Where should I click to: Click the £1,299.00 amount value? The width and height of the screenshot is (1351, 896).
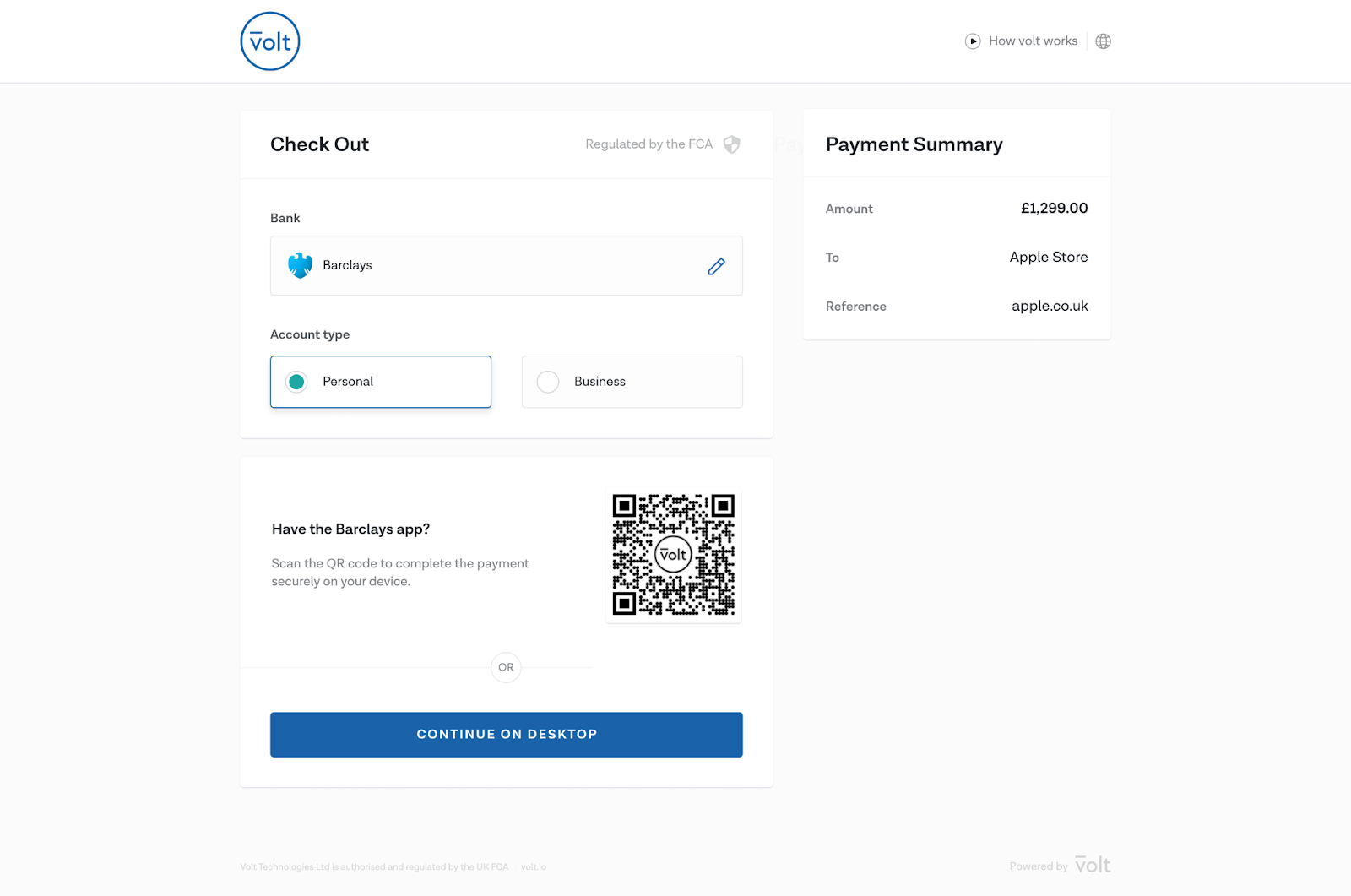point(1054,208)
